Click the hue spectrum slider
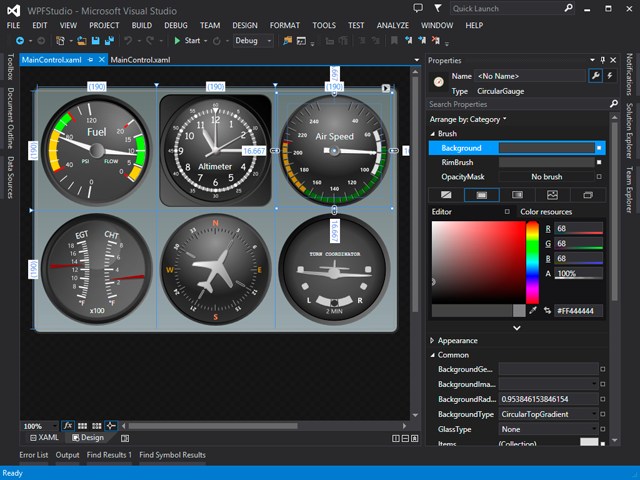The height and width of the screenshot is (480, 640). point(532,260)
